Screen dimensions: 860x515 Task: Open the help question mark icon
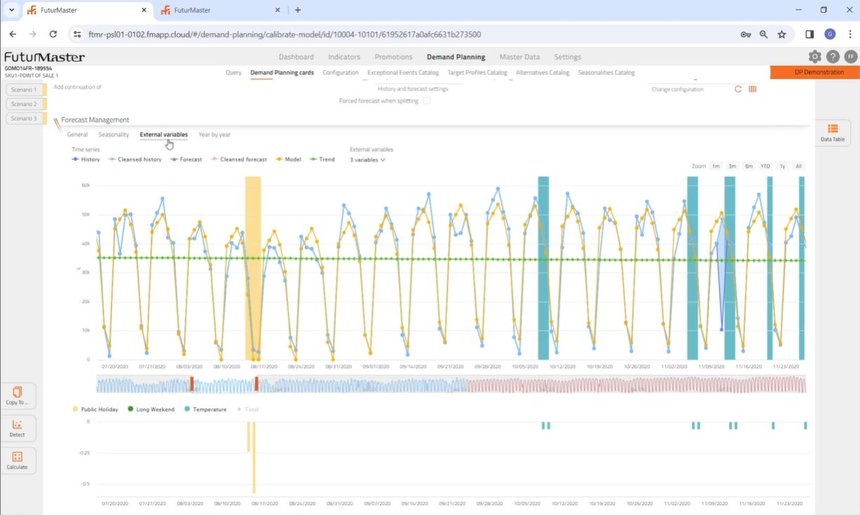tap(833, 56)
